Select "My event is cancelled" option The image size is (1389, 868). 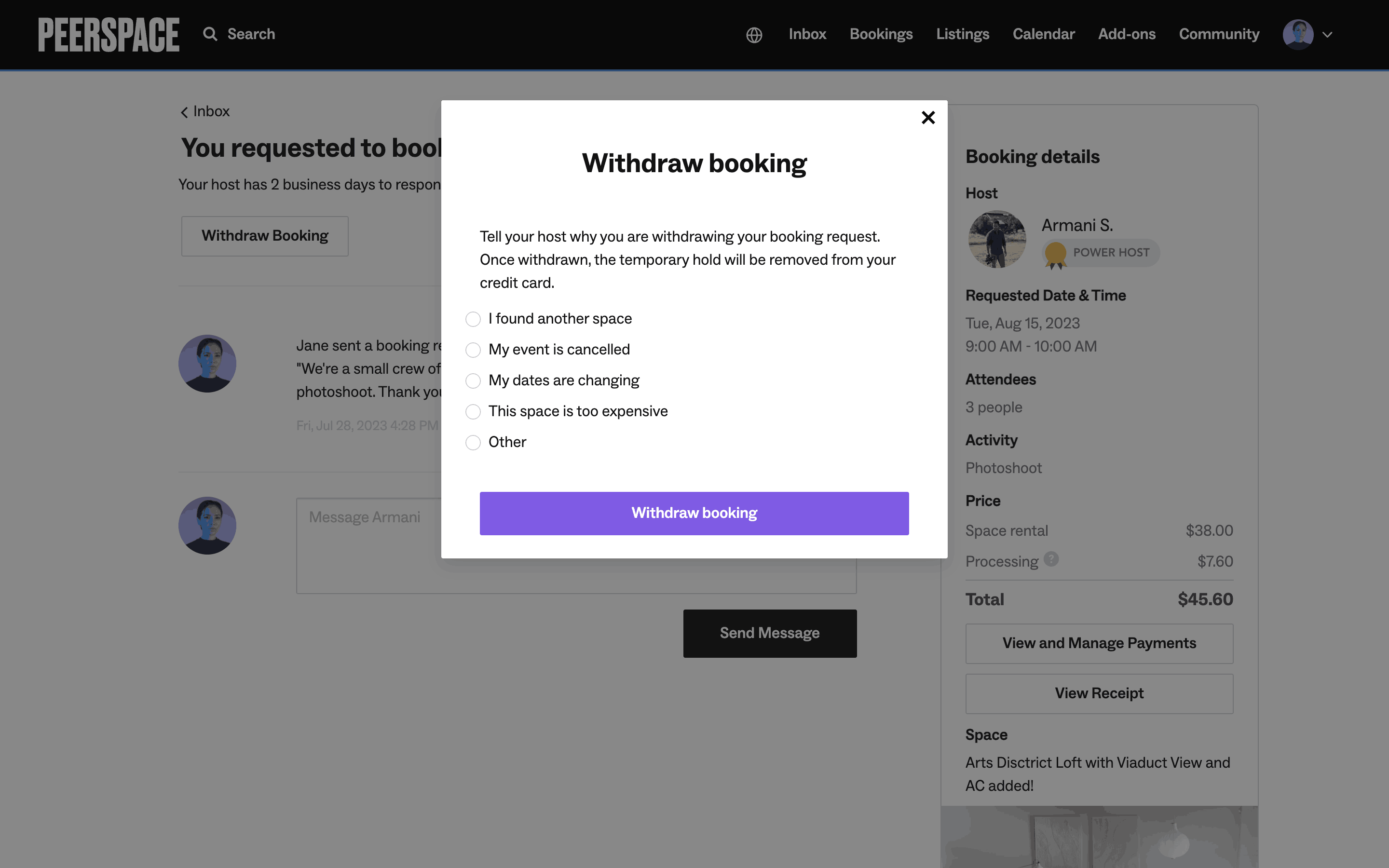(473, 350)
